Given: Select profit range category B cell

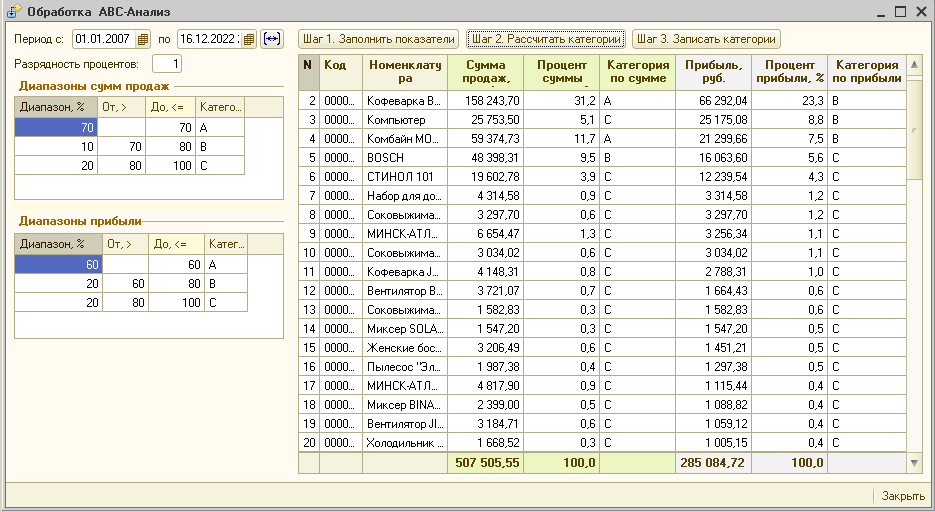Looking at the screenshot, I should [x=226, y=284].
